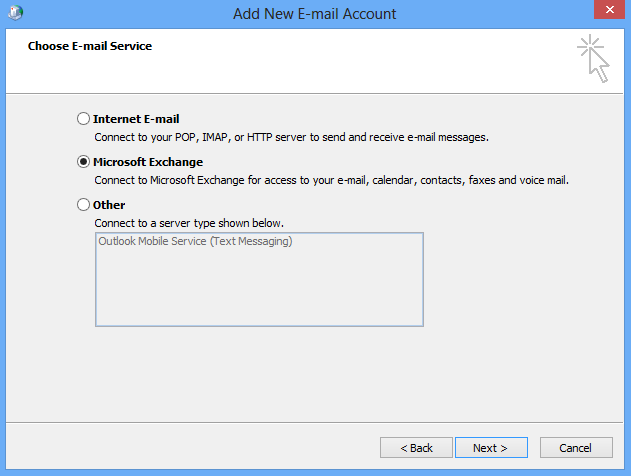Choose the Other radio option
This screenshot has width=631, height=476.
83,205
